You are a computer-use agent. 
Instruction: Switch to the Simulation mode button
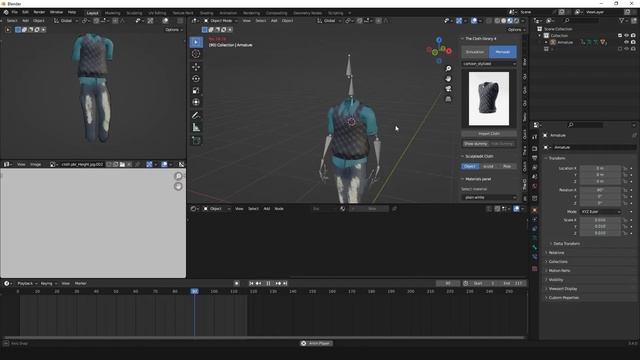(x=475, y=52)
